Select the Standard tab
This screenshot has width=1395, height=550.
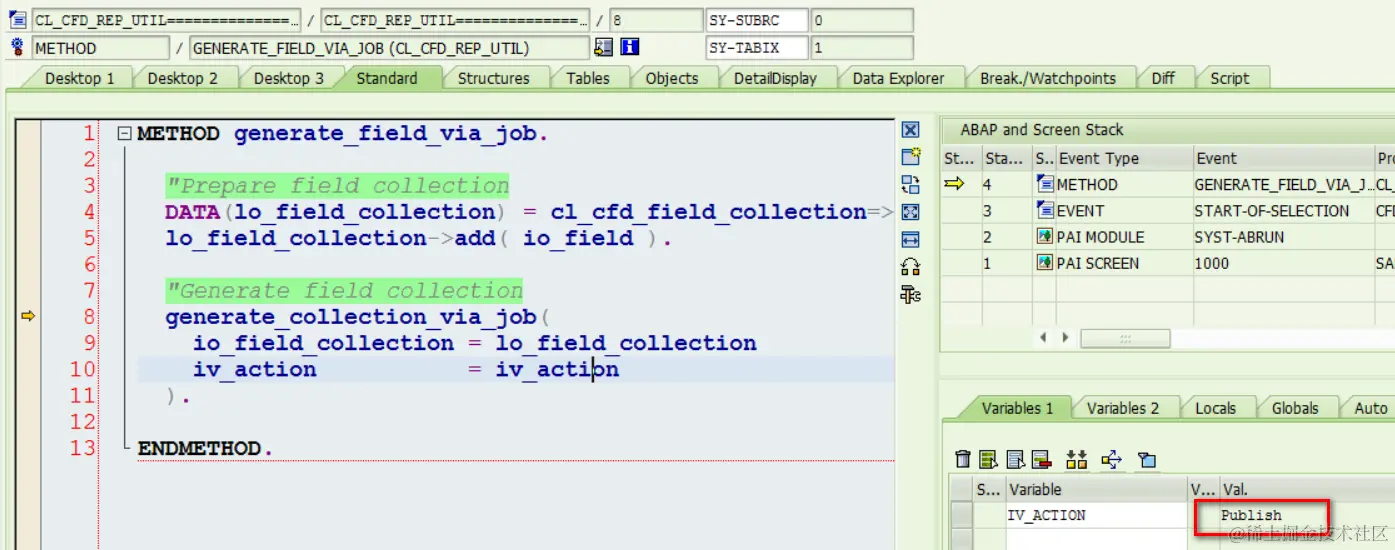tap(387, 78)
